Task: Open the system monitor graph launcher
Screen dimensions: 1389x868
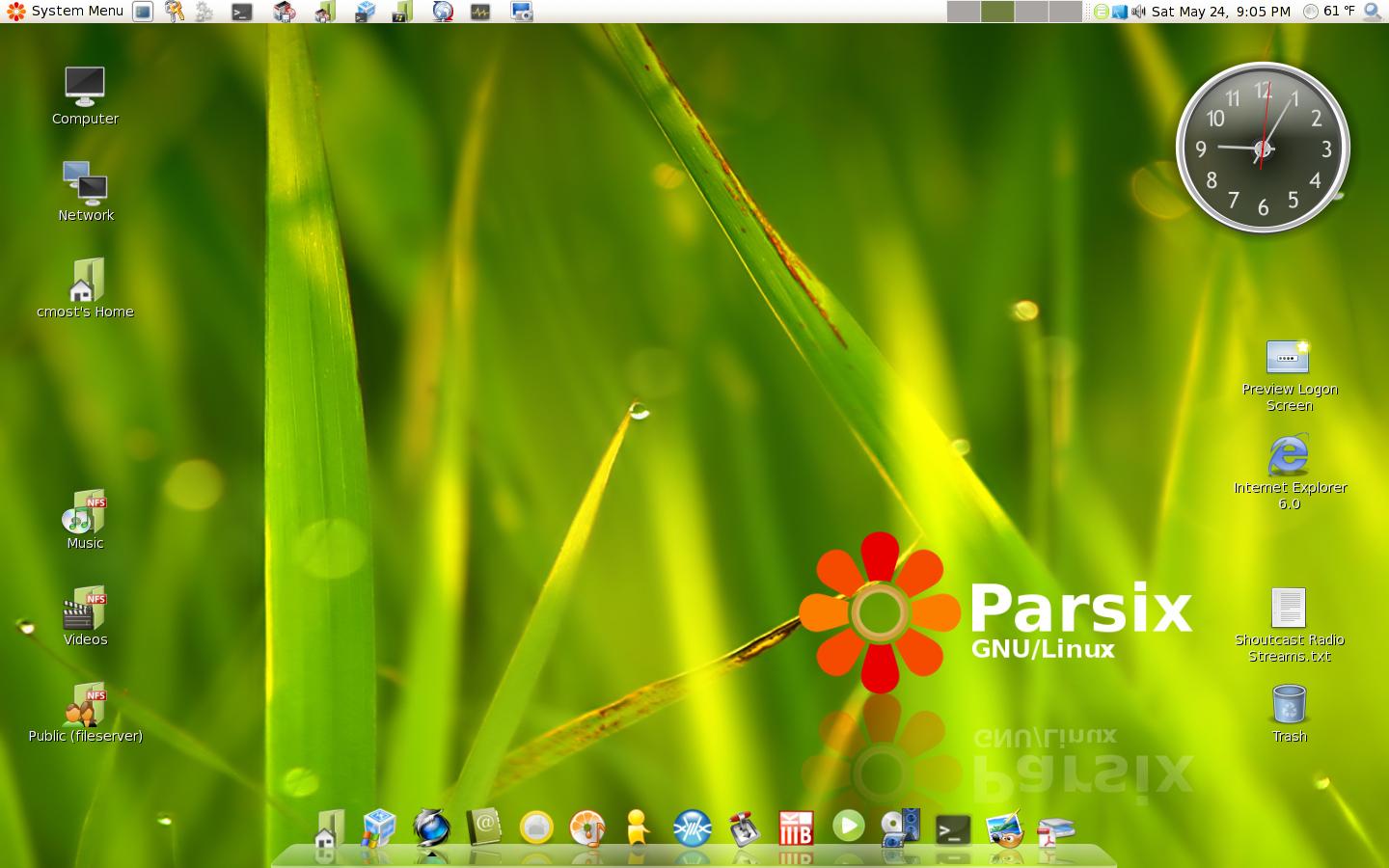Action: (x=480, y=12)
